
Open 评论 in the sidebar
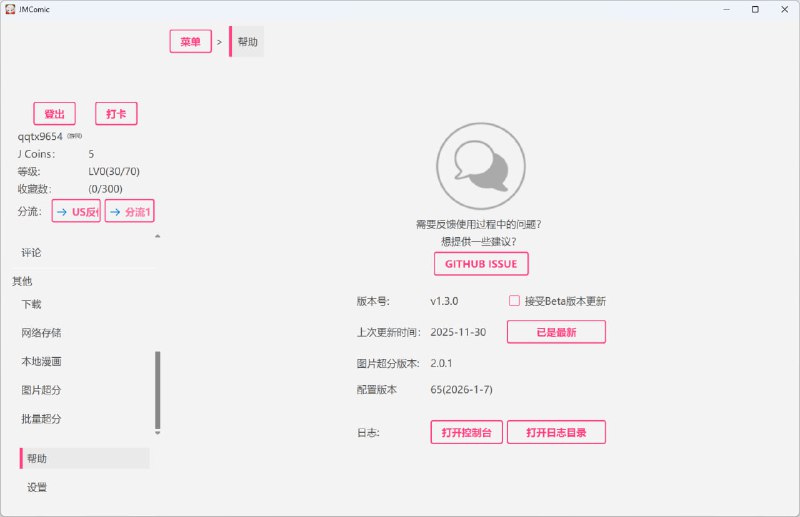pos(31,253)
